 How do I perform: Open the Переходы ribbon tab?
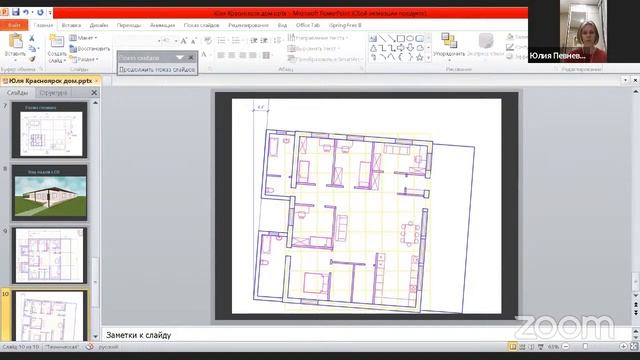pyautogui.click(x=129, y=25)
